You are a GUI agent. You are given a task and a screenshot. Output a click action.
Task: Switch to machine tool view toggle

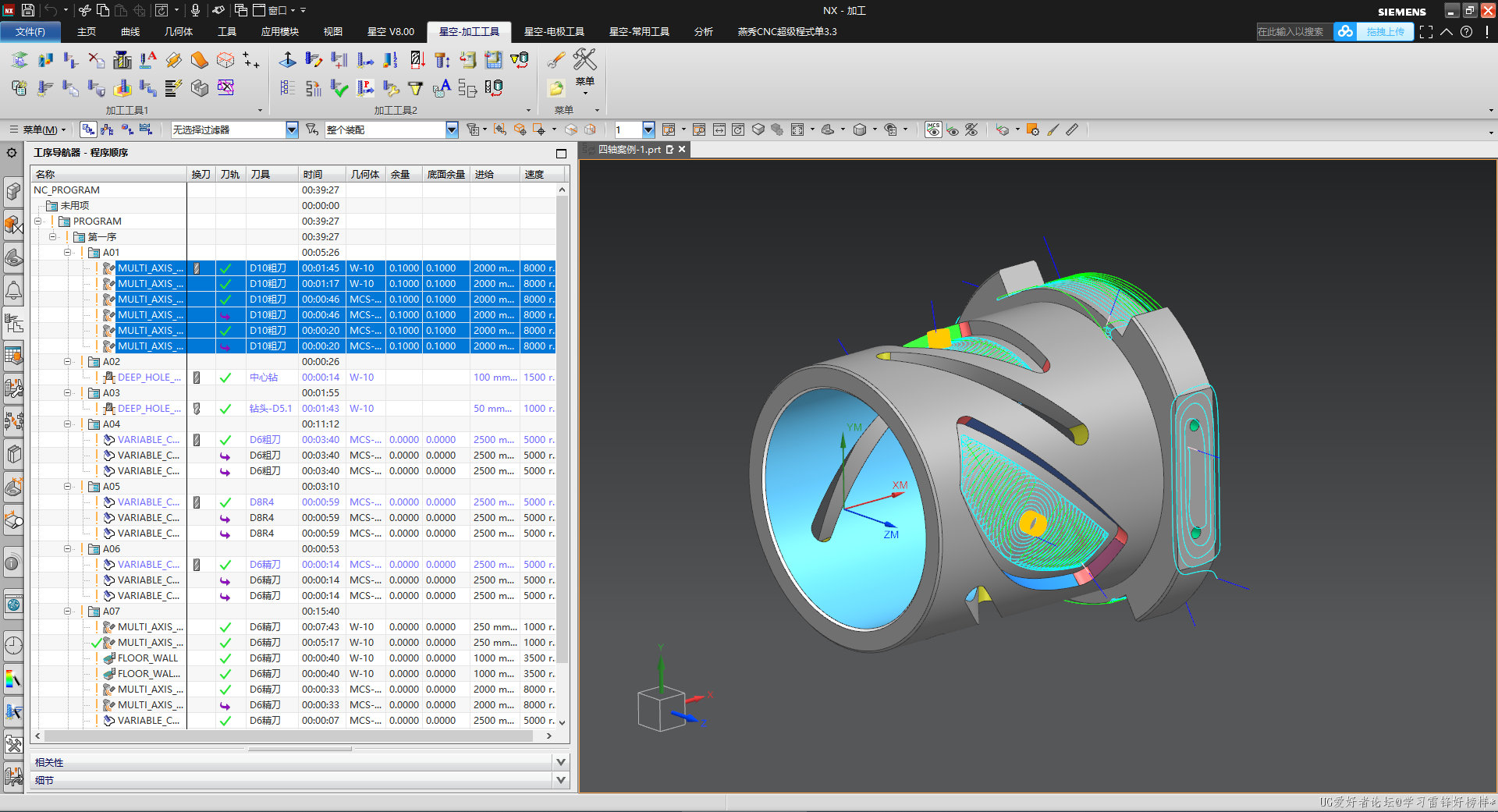click(x=108, y=129)
